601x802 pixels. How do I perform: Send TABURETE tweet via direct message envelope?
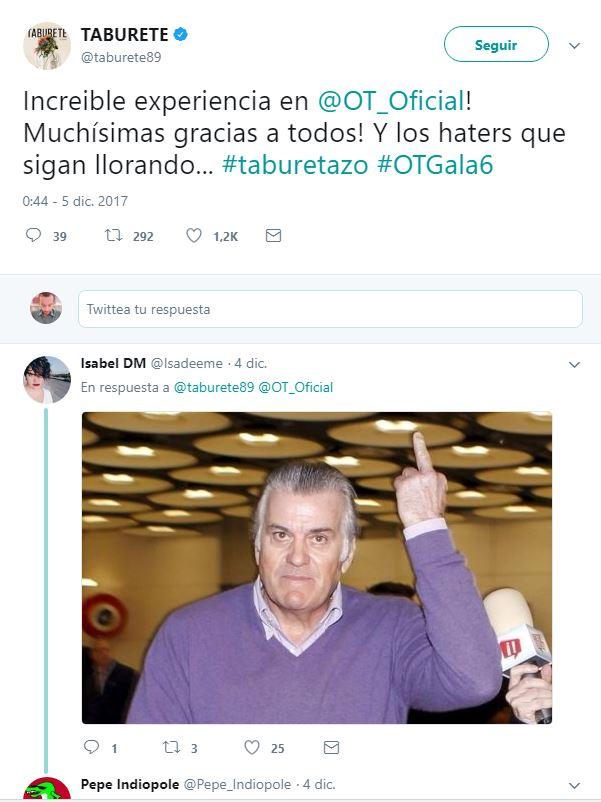274,235
